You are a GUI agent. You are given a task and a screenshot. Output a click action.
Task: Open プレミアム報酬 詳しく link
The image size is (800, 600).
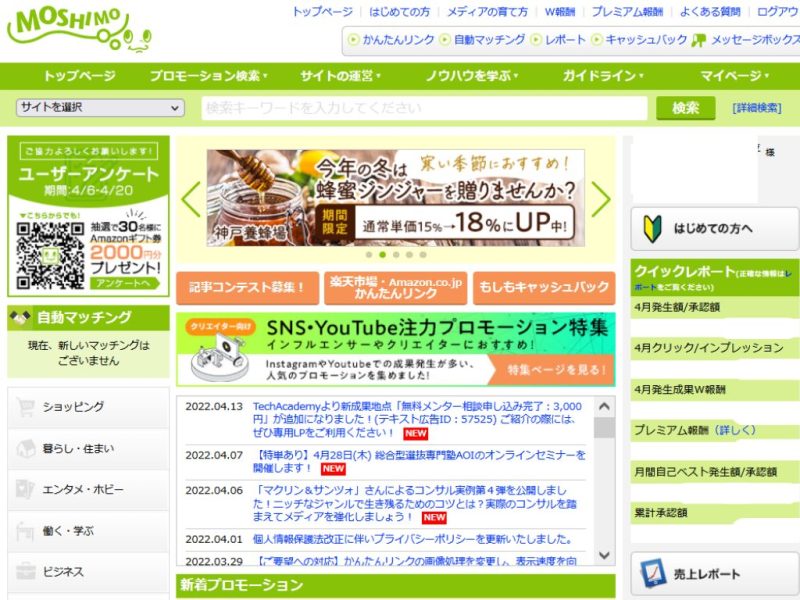tap(735, 430)
